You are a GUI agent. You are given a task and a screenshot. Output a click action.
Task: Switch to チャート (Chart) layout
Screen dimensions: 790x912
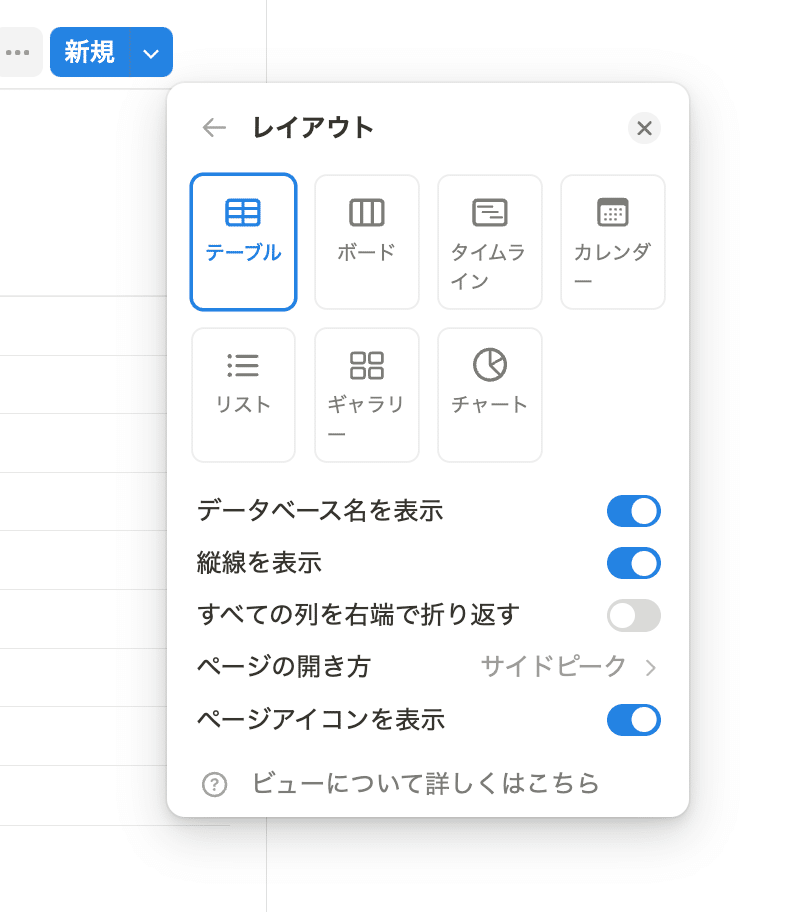tap(490, 395)
